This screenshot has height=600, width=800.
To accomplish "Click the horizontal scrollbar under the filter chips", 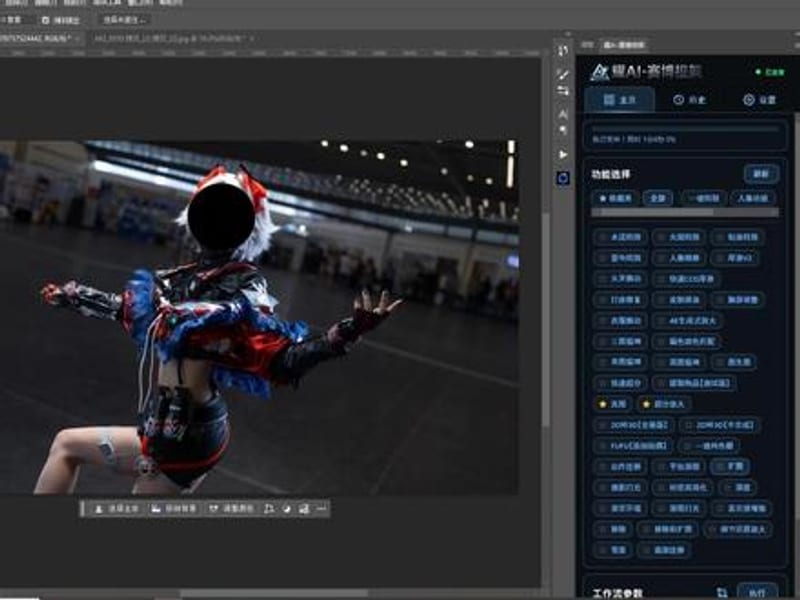I will (x=685, y=212).
